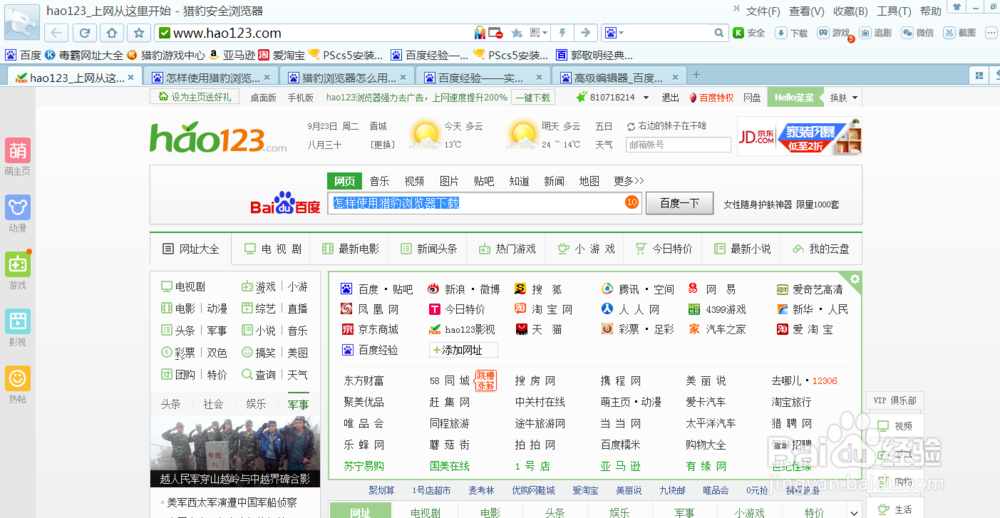Open the 游戏 games toolbar icon
This screenshot has width=1000, height=518.
pos(834,33)
